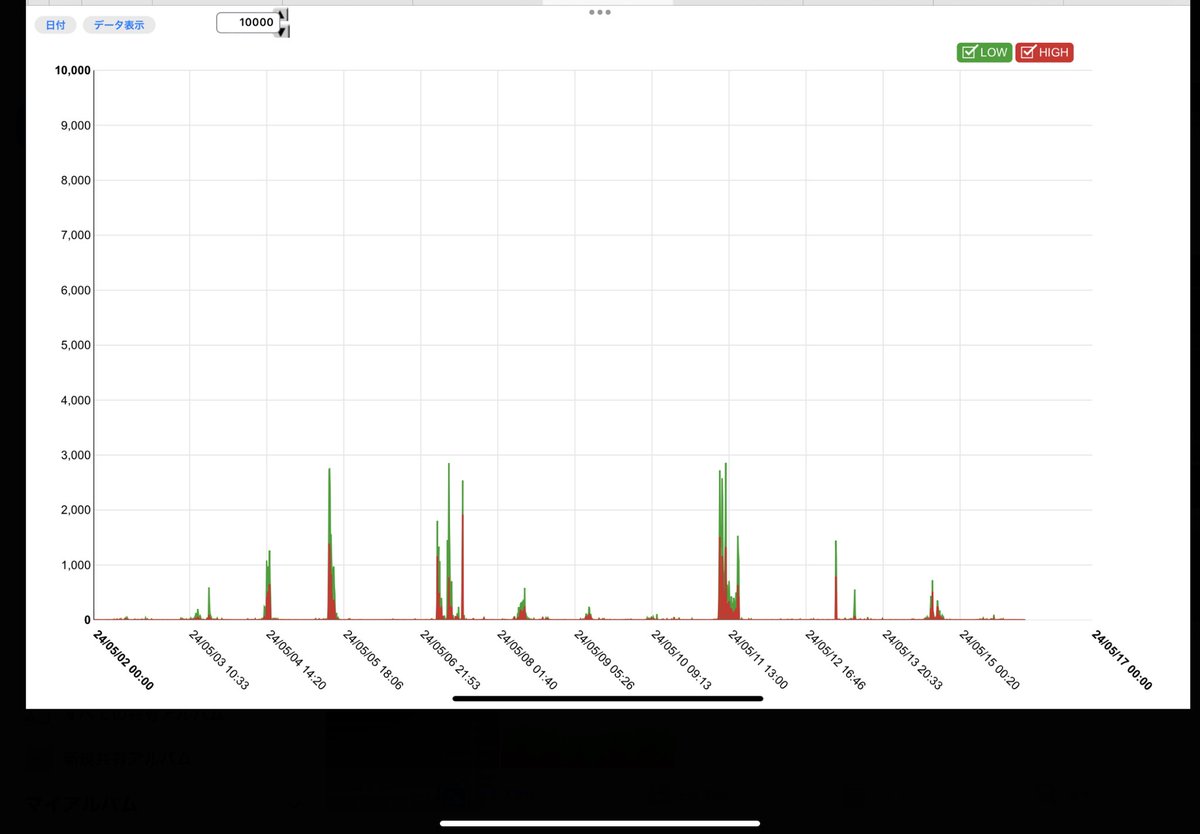Click the 24/05/05 18:06 axis label

tap(373, 660)
